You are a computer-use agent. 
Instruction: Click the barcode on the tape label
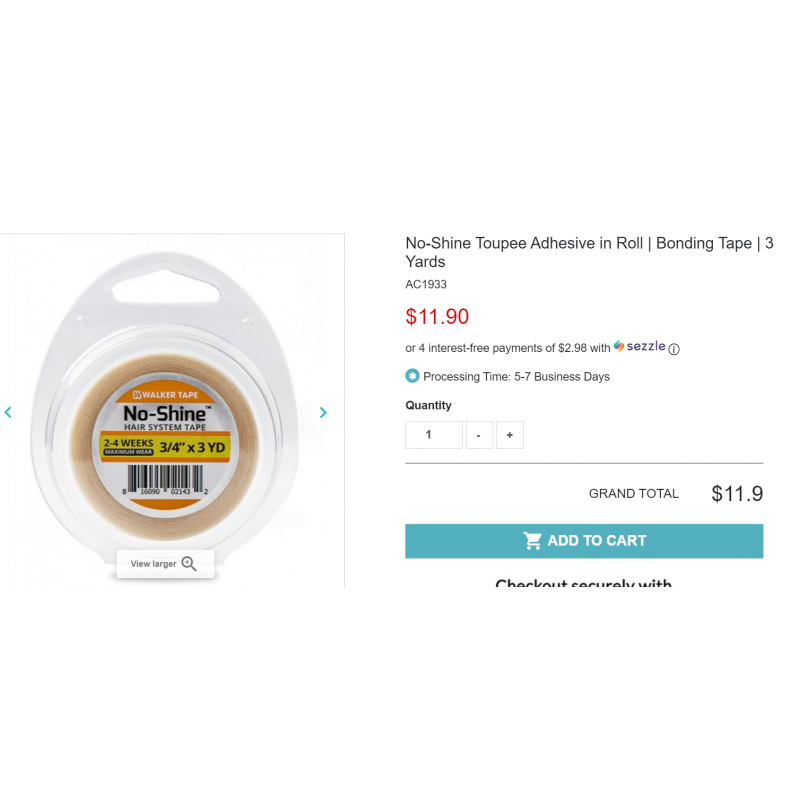(165, 480)
